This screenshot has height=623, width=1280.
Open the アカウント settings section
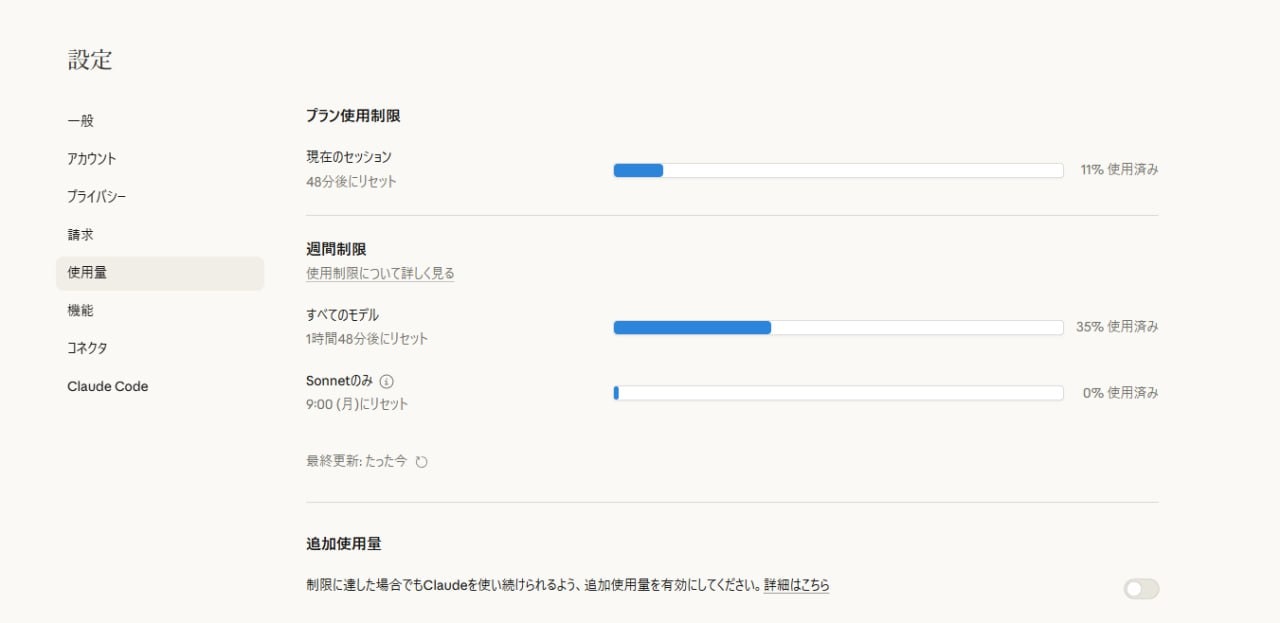92,158
